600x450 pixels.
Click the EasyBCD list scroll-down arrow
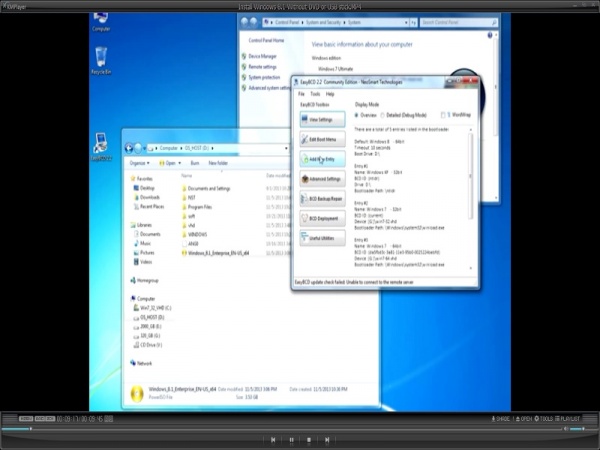click(470, 268)
